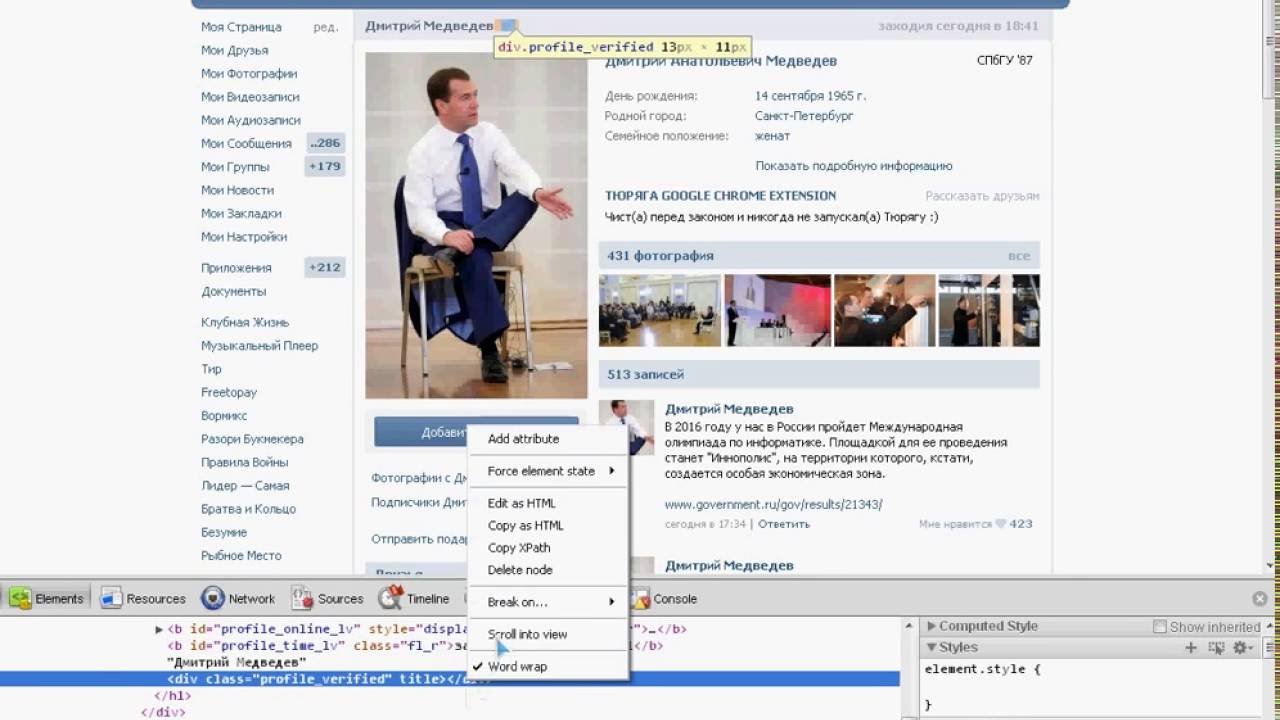Open the Elements panel in DevTools
Screen dimensions: 1280x720
47,599
